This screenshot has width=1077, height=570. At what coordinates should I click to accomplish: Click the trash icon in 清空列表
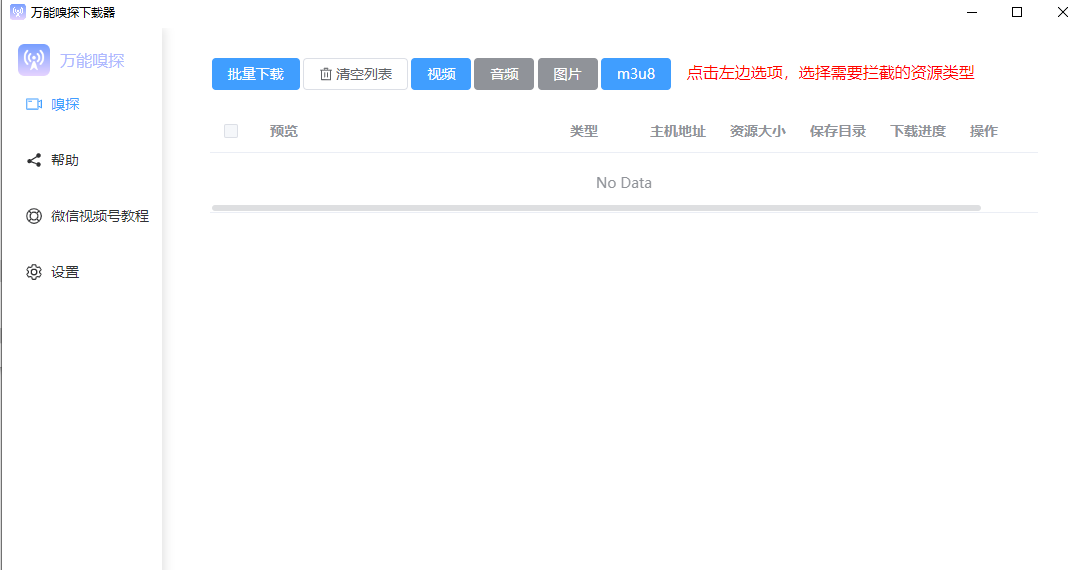[325, 74]
